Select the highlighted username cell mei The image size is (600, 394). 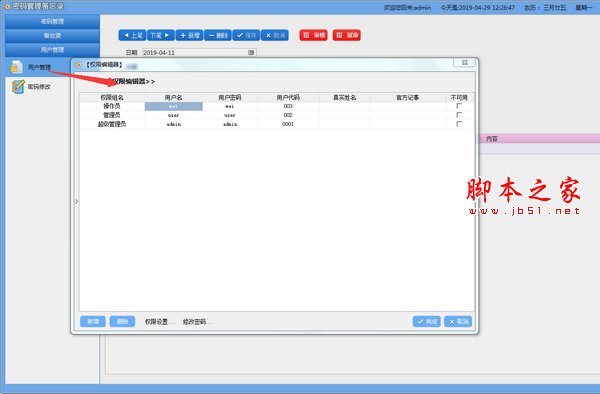pyautogui.click(x=173, y=106)
